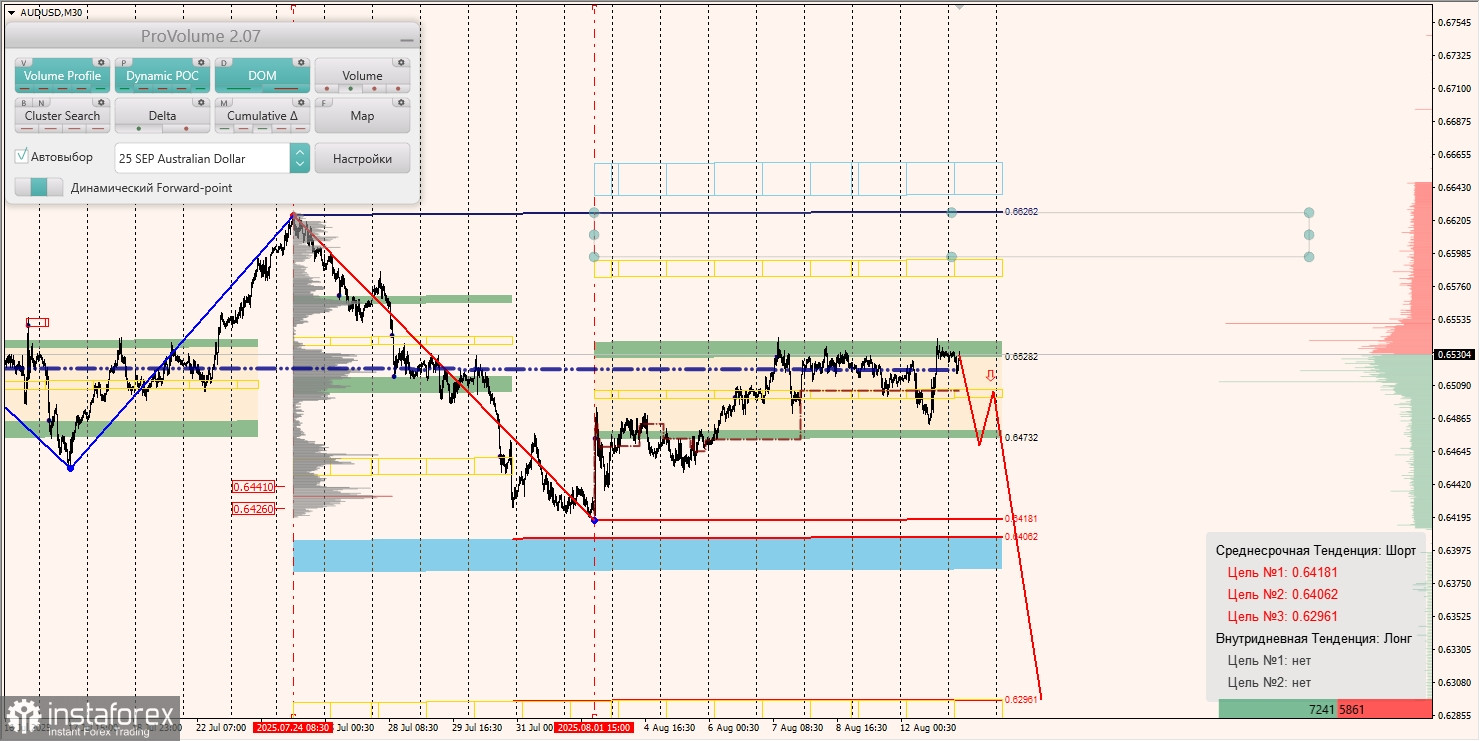Click the contract selector up/down arrows

pyautogui.click(x=300, y=158)
